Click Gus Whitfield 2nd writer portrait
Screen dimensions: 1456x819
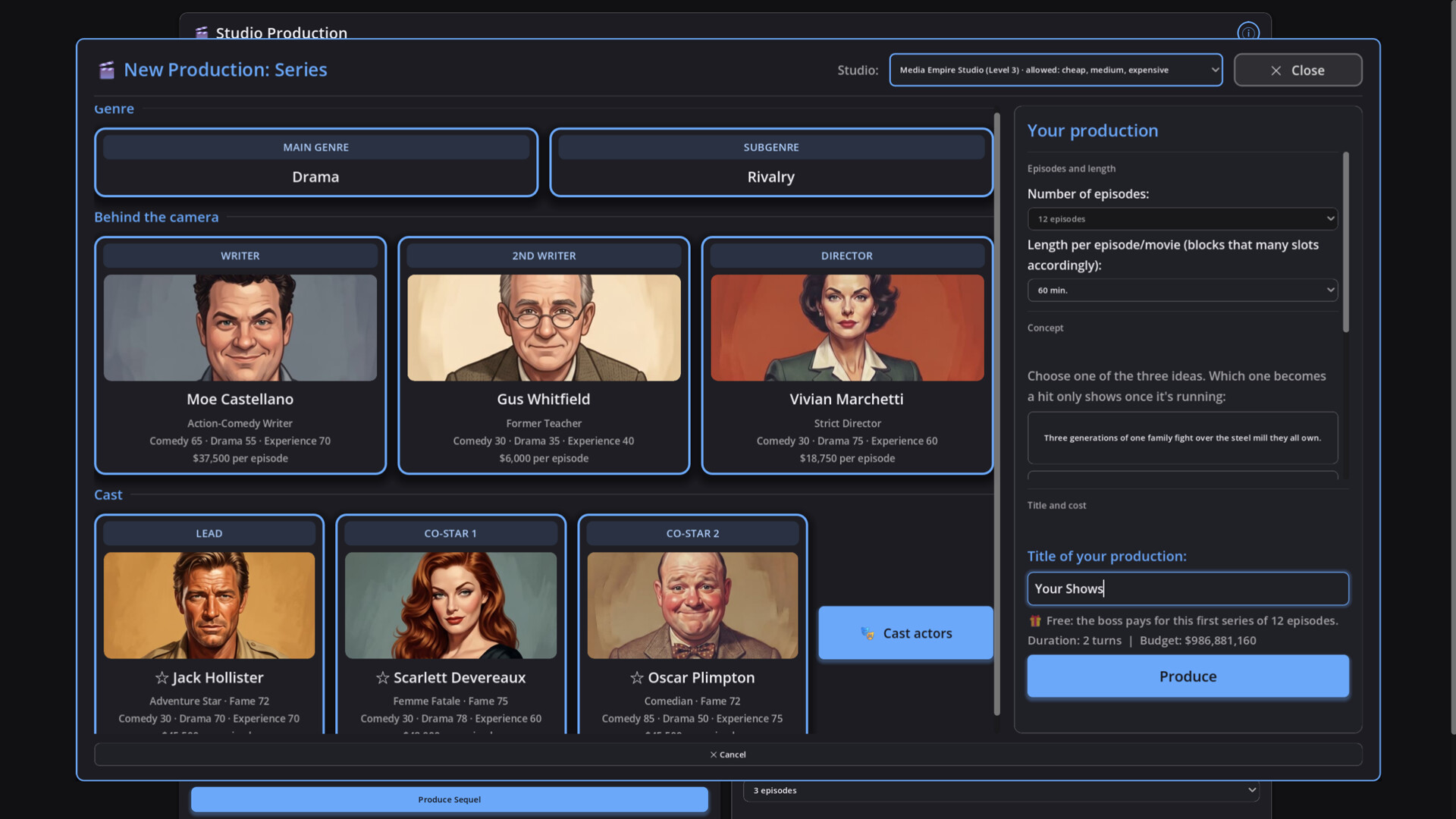tap(544, 328)
